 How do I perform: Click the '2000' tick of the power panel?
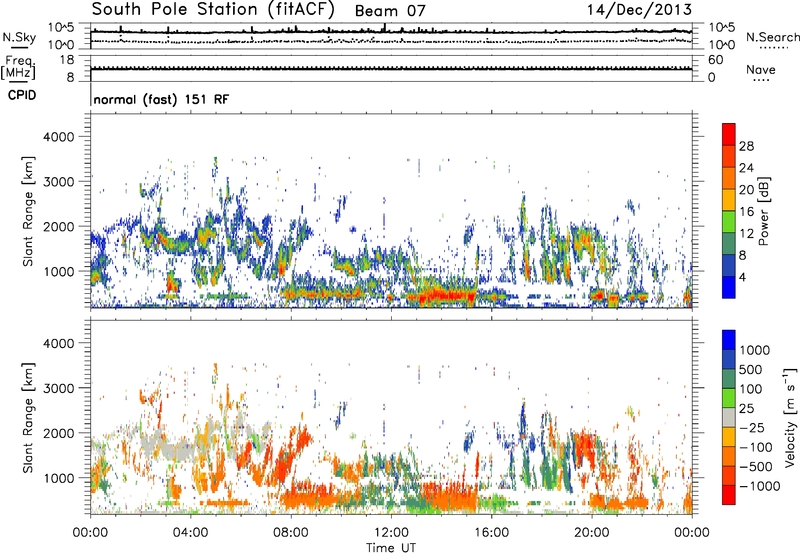(x=58, y=226)
